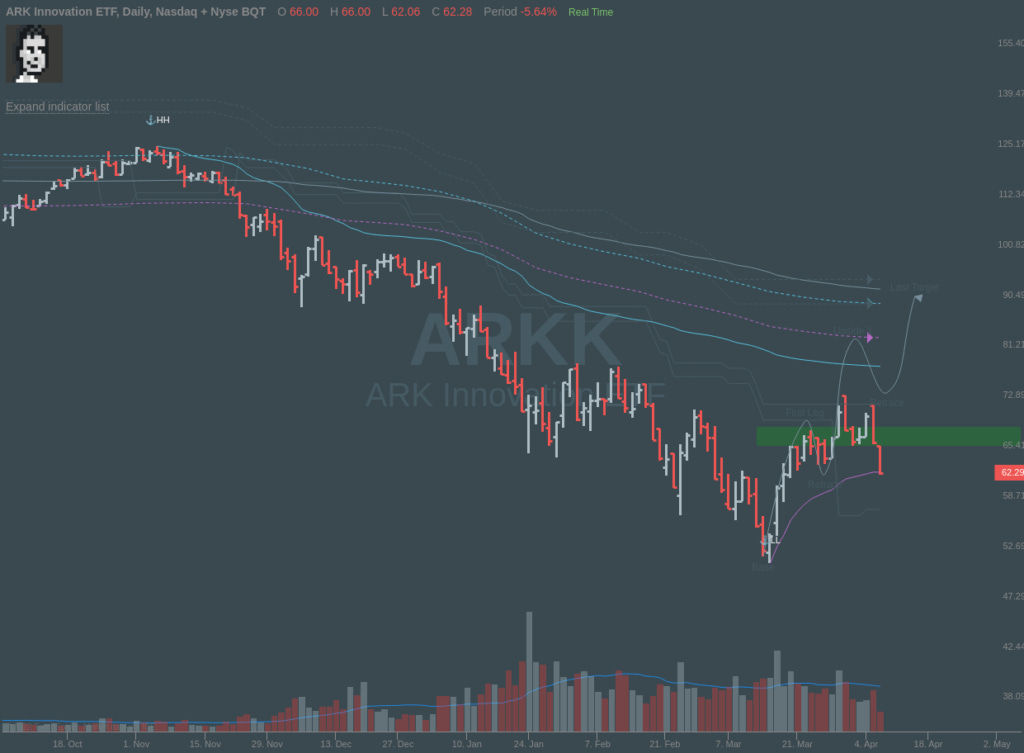The image size is (1024, 753).
Task: Click the 13. Dec date axis label
Action: (x=336, y=744)
